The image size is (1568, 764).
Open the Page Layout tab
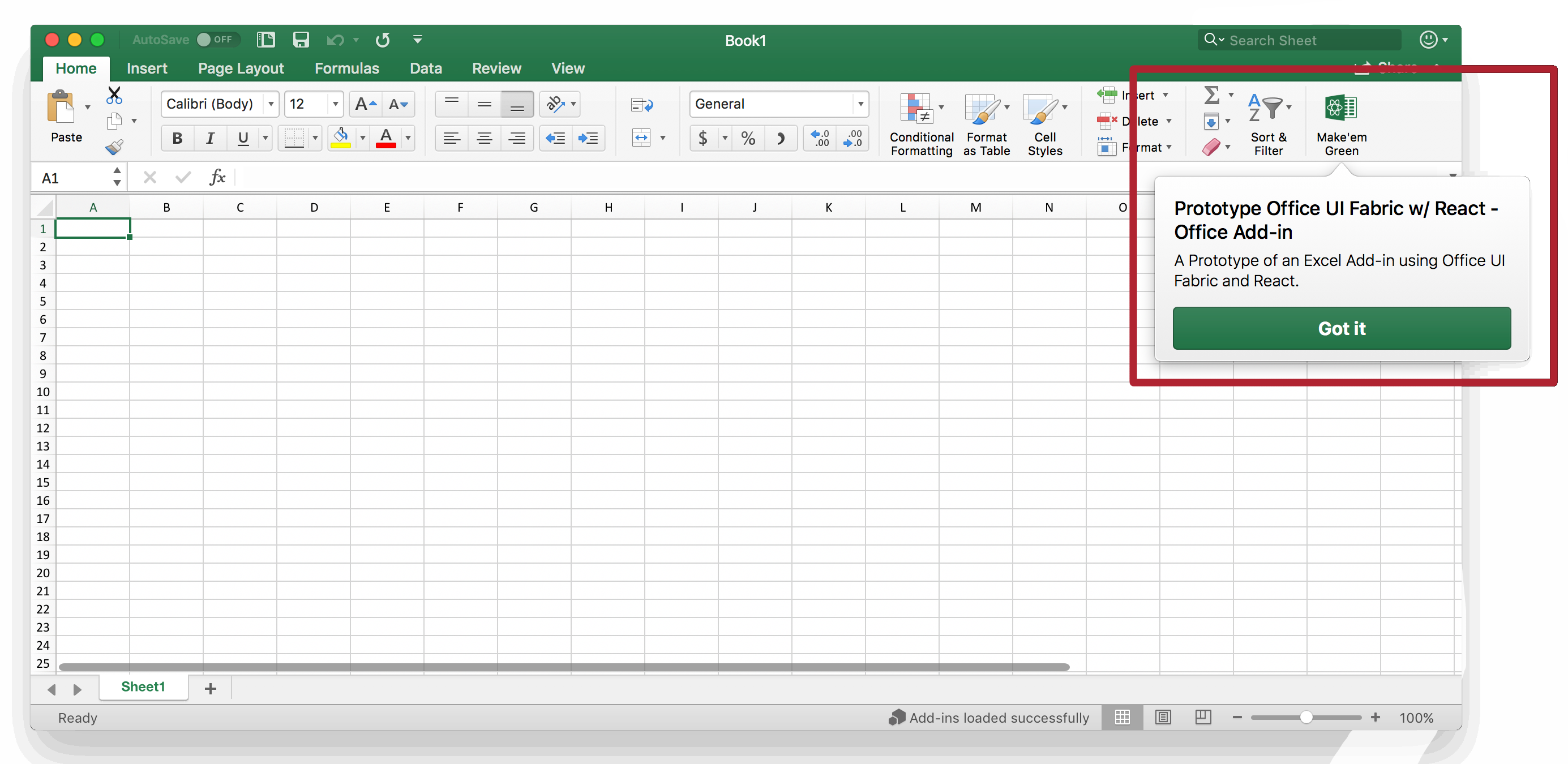[x=241, y=68]
